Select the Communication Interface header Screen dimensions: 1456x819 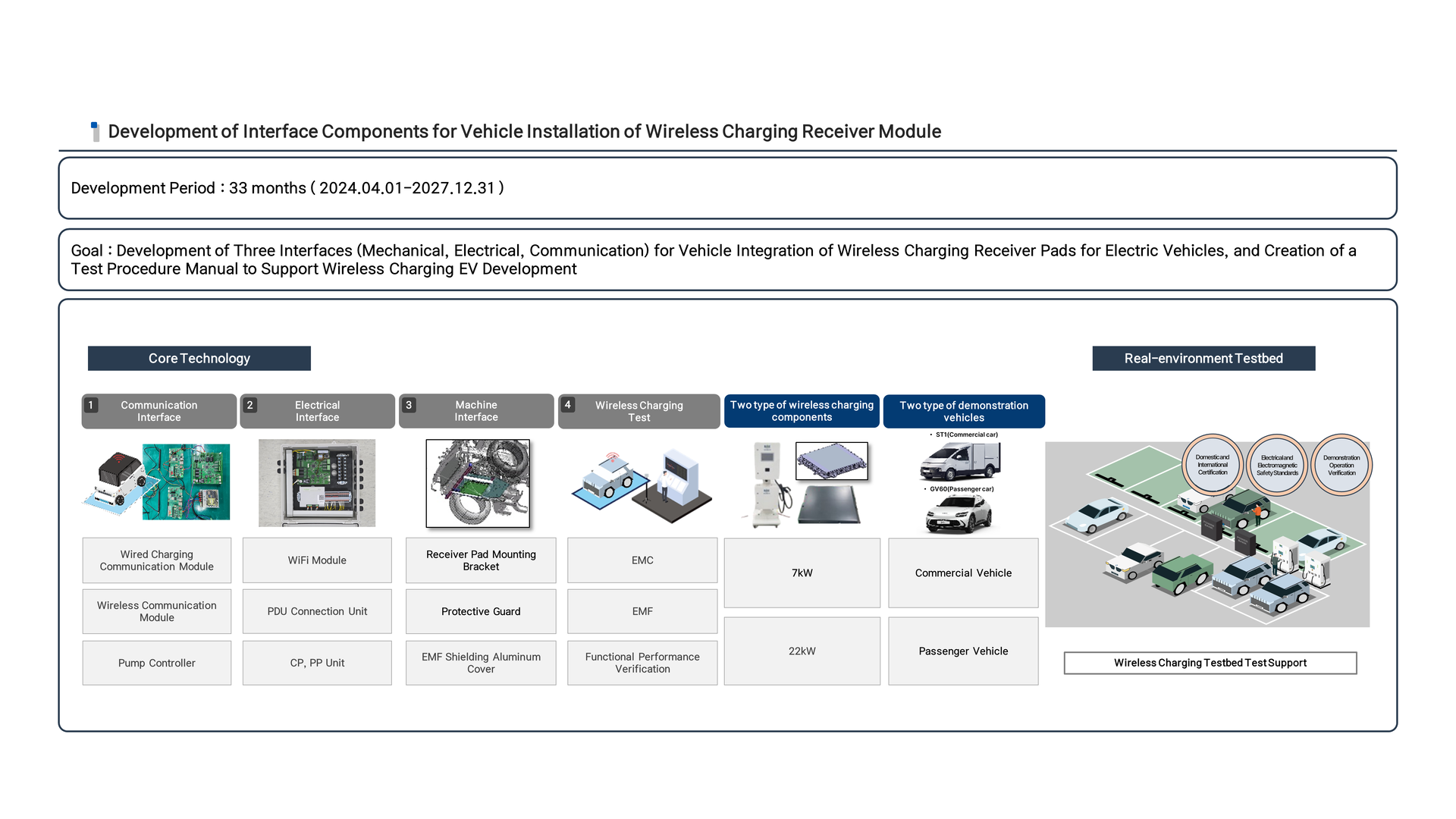[158, 411]
